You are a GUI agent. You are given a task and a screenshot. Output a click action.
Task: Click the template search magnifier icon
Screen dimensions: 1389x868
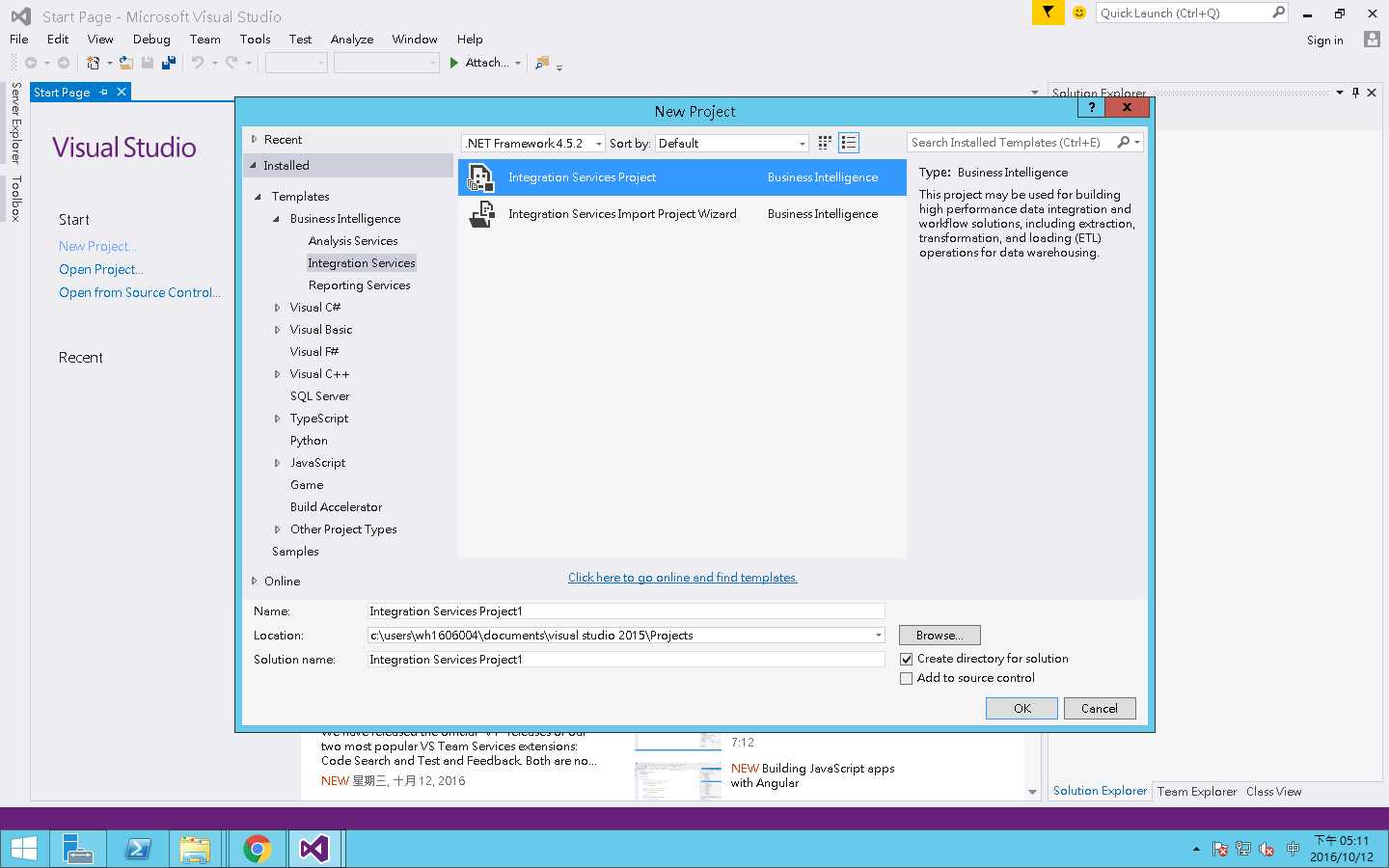tap(1124, 142)
